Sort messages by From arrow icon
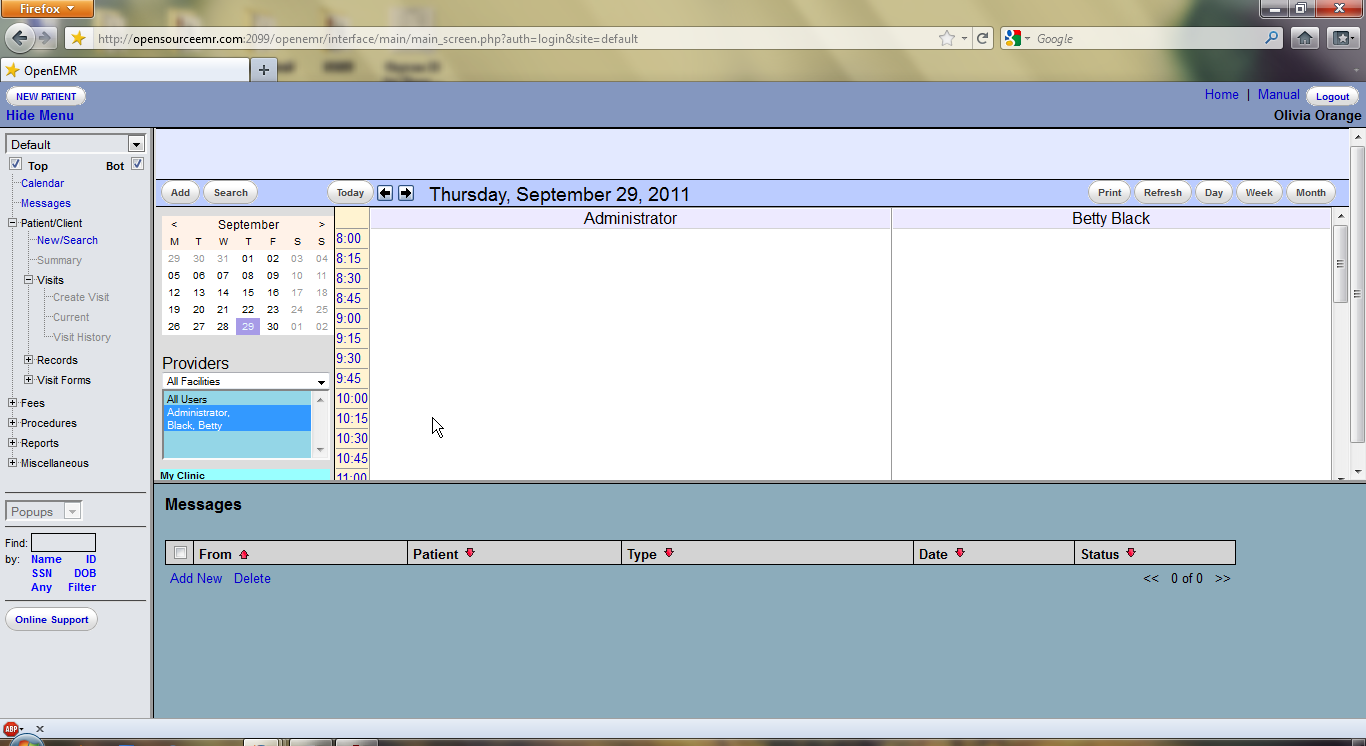 click(244, 554)
